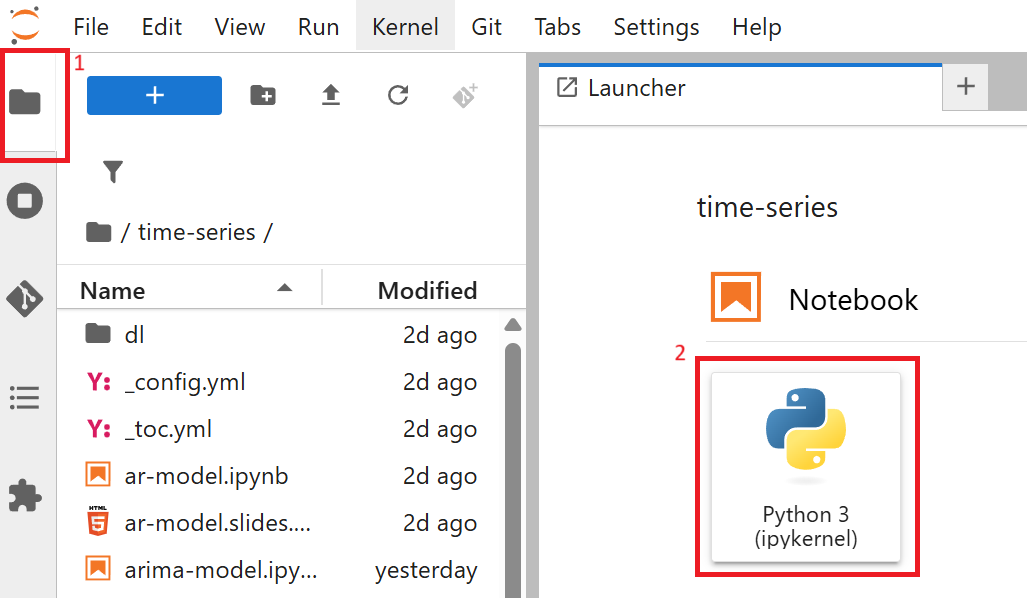1027x598 pixels.
Task: Select the File Browser sidebar tab
Action: point(24,100)
